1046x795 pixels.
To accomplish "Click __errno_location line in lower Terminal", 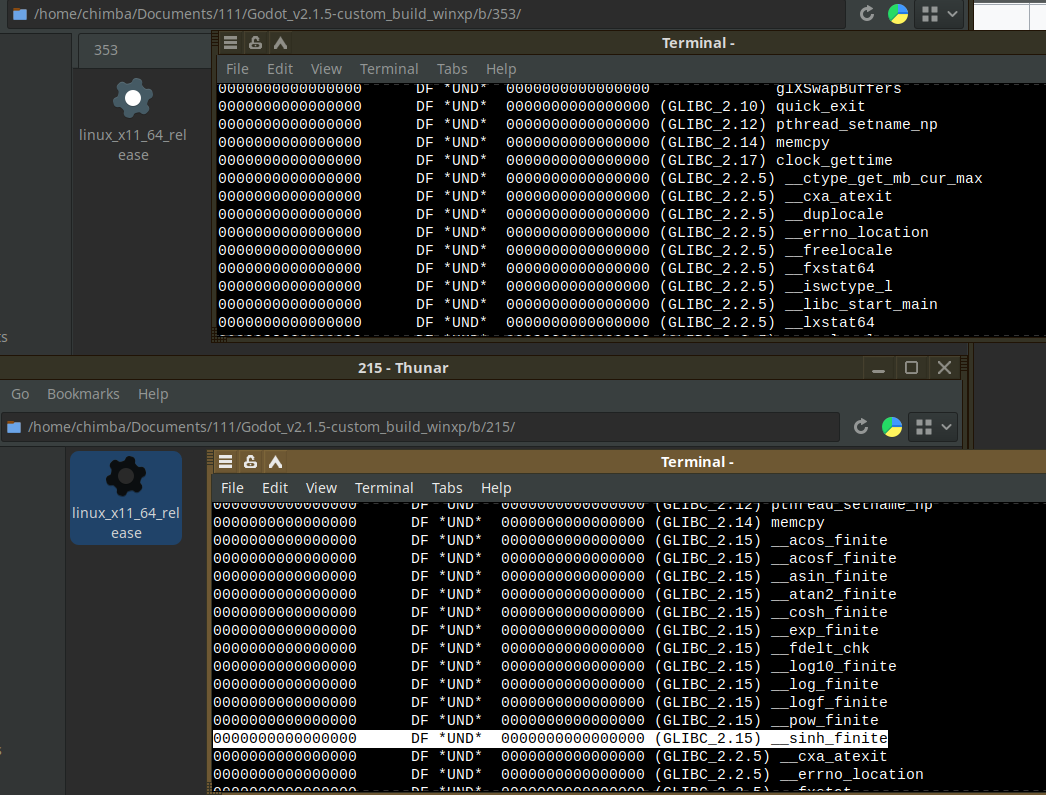I will click(568, 774).
